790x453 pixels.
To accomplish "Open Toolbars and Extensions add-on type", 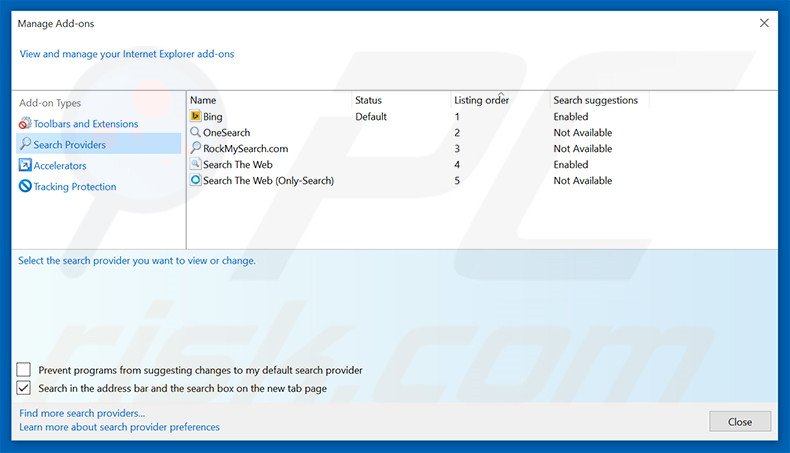I will (86, 123).
